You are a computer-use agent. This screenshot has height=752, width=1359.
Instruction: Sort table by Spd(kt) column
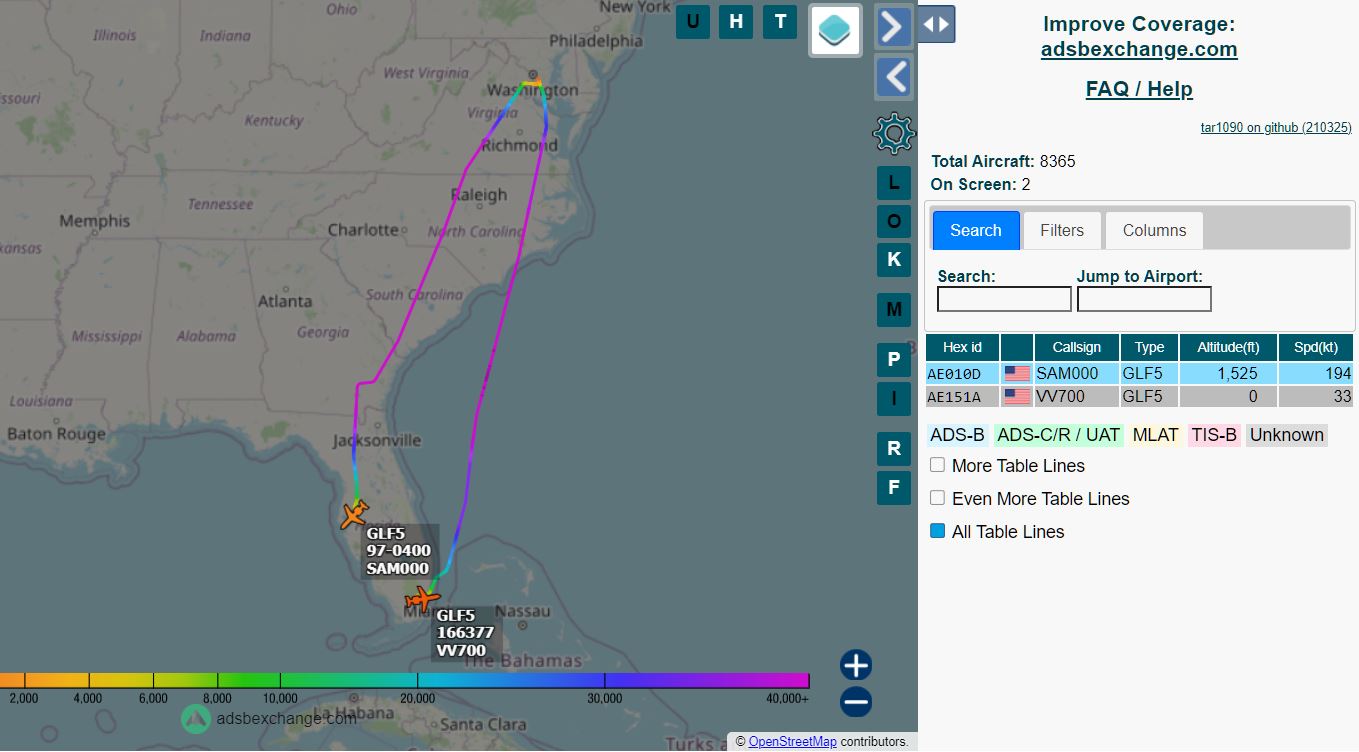click(1315, 347)
